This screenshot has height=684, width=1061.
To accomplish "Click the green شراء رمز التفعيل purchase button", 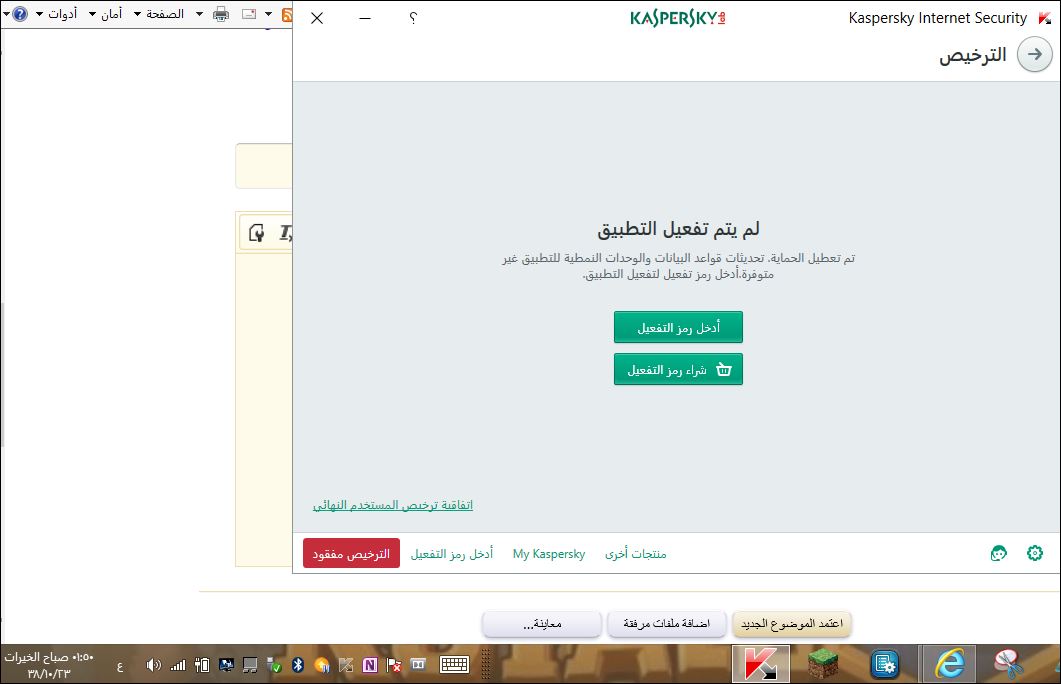I will coord(678,369).
